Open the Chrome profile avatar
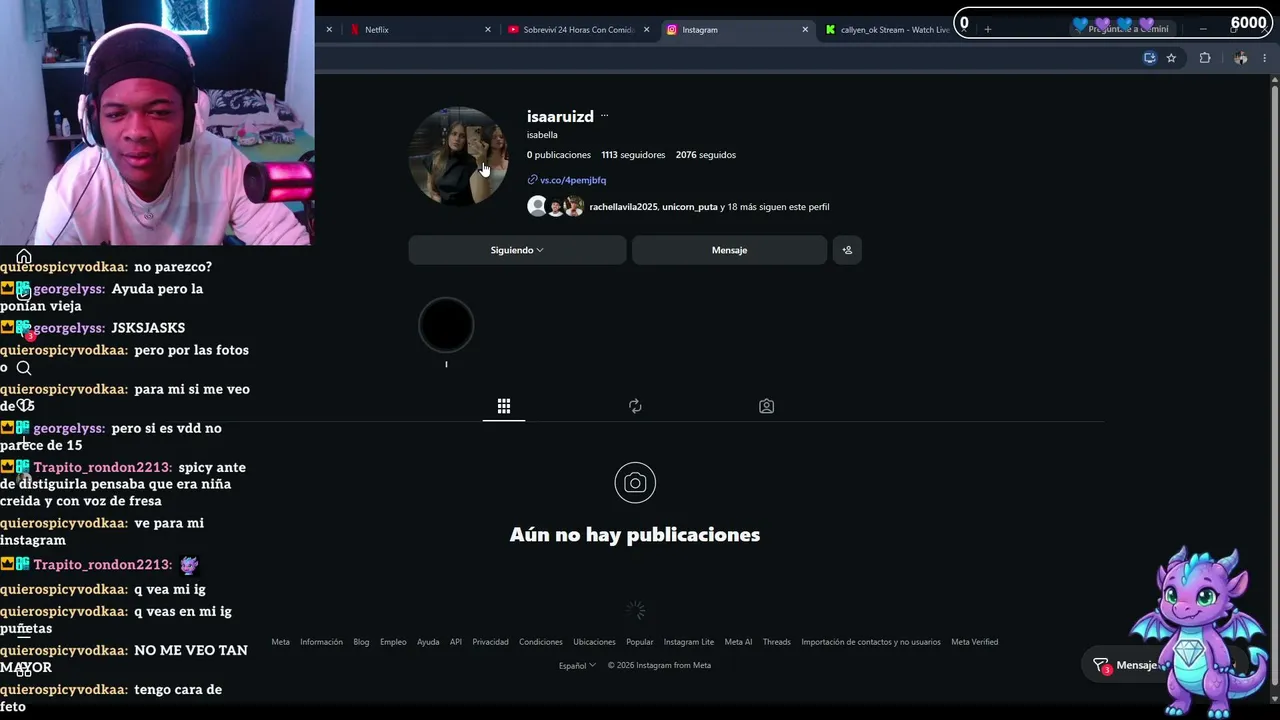This screenshot has height=720, width=1280. point(1241,58)
